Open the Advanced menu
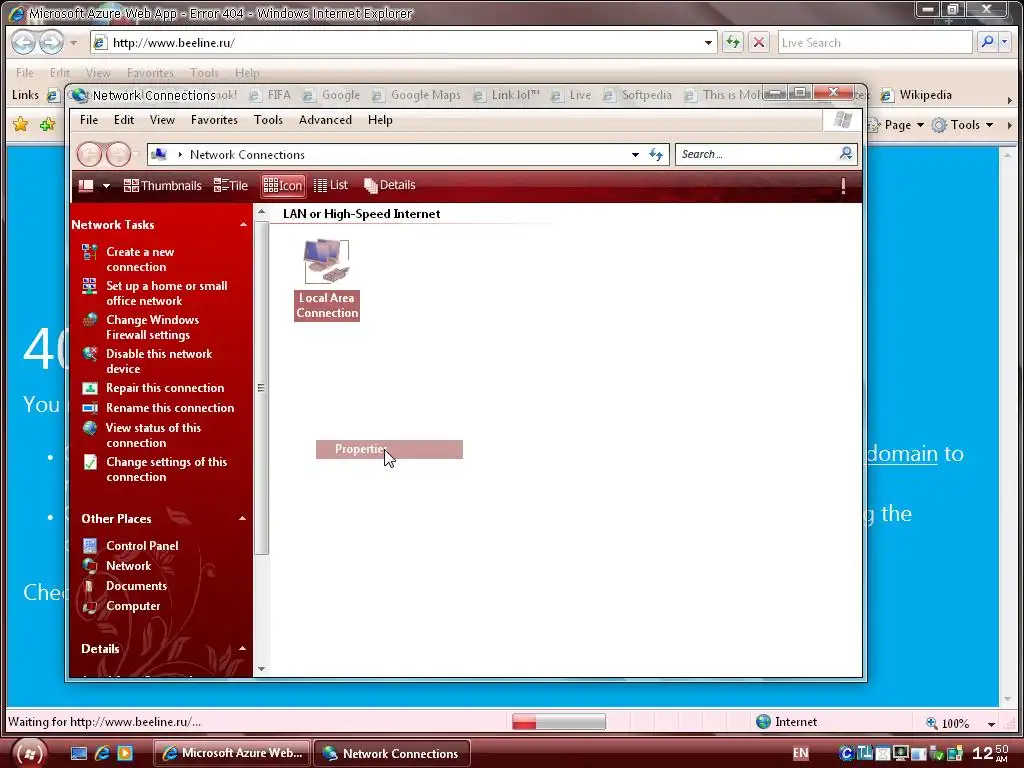The height and width of the screenshot is (768, 1024). 325,120
